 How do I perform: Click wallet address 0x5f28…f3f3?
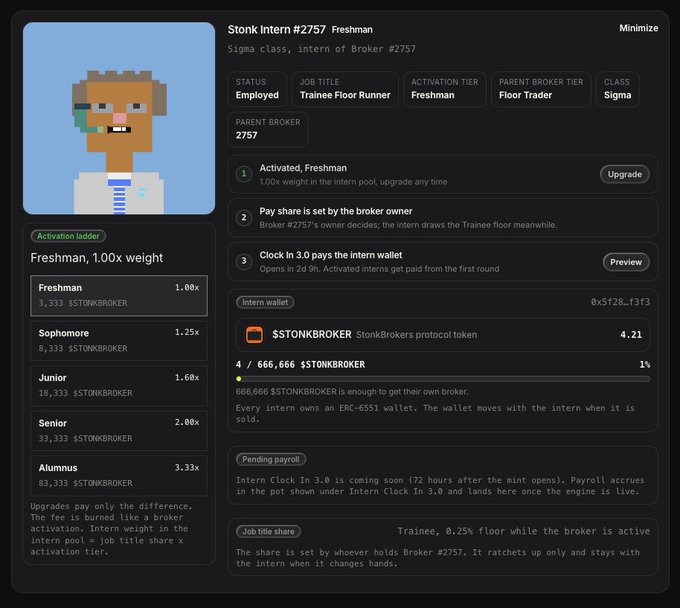[x=620, y=302]
